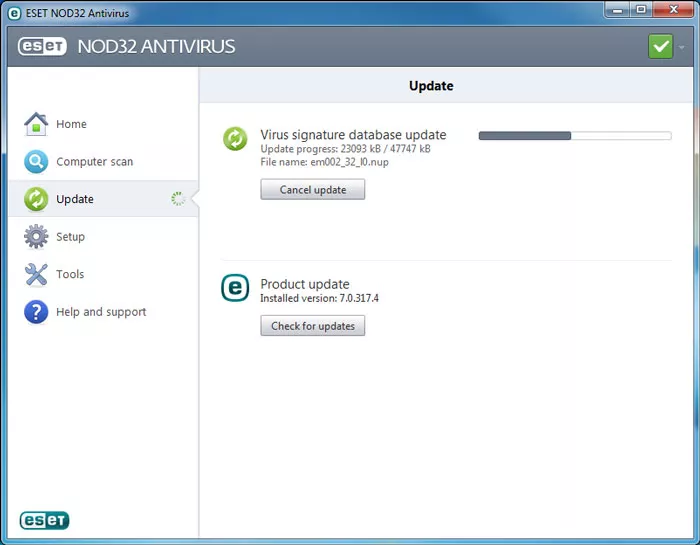Click the Setup gear icon
The width and height of the screenshot is (700, 545).
36,236
